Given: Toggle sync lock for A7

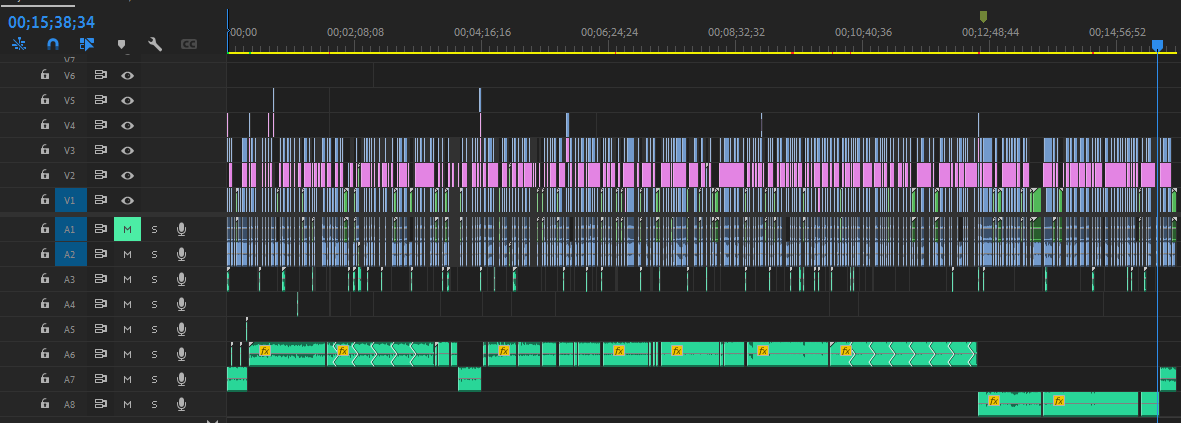Looking at the screenshot, I should tap(100, 379).
